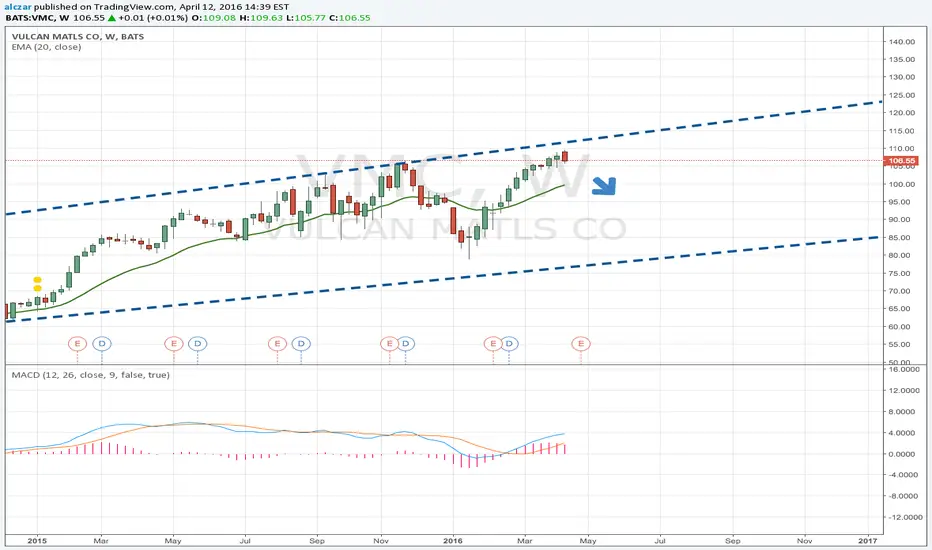Click the last MACD histogram bar
This screenshot has width=932, height=550.
[x=564, y=449]
